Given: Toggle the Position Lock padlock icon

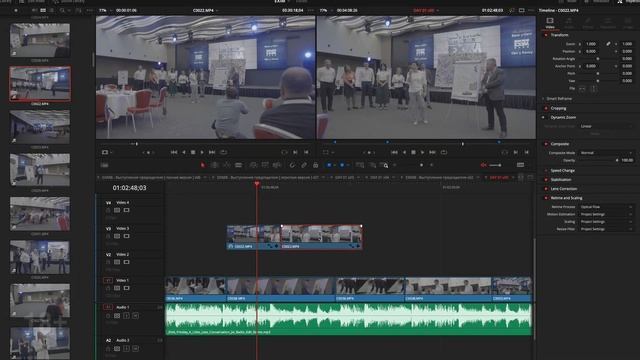Looking at the screenshot, I should (316, 165).
